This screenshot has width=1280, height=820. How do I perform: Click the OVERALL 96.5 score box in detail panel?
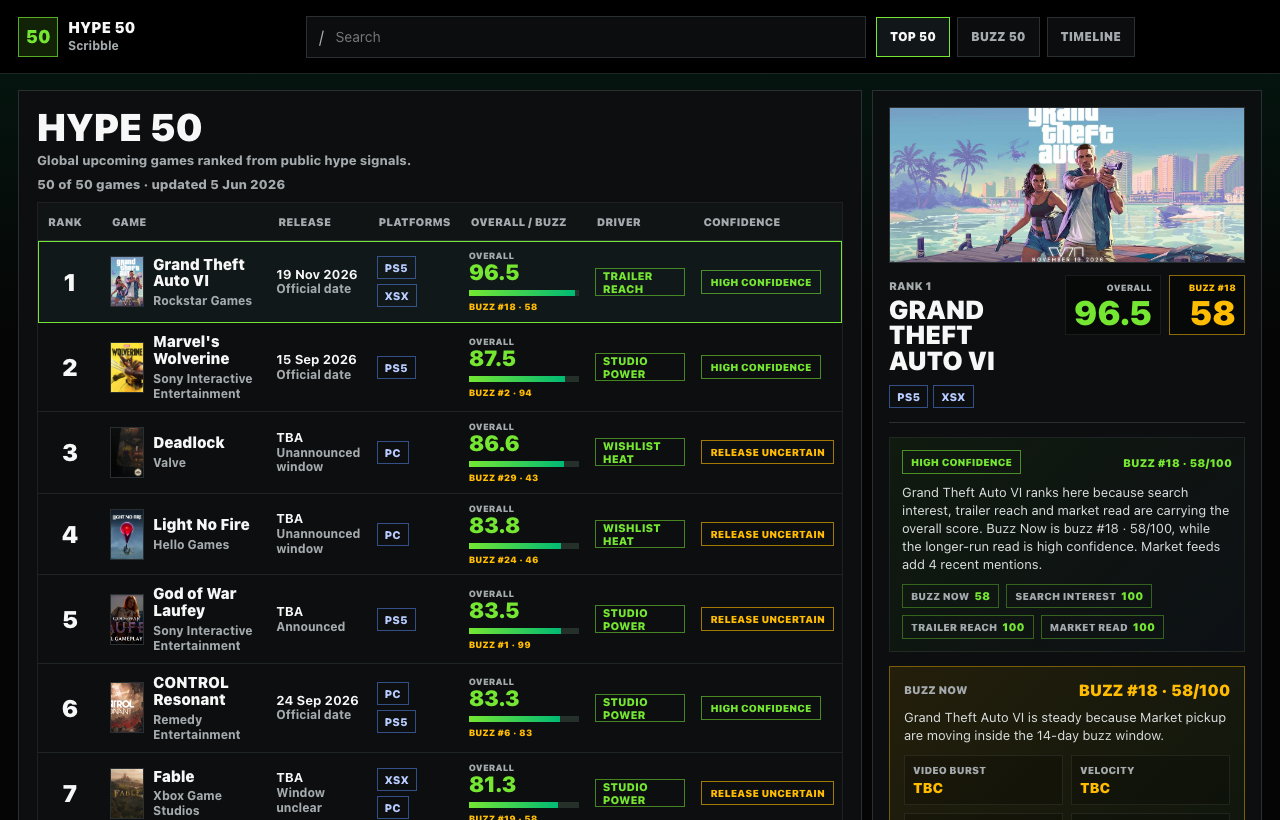coord(1113,305)
